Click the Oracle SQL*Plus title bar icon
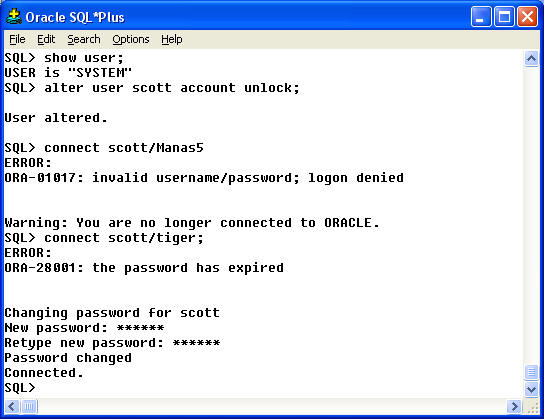 tap(14, 17)
